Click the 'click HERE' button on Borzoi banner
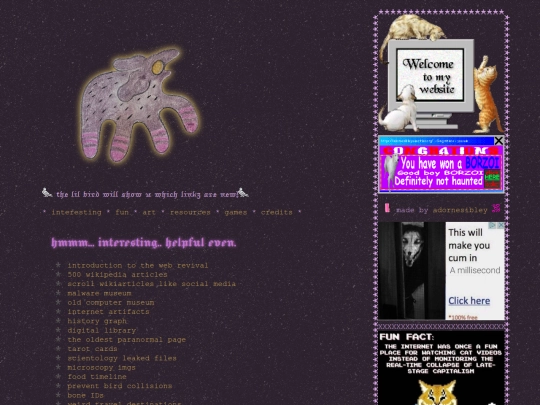Image resolution: width=540 pixels, height=405 pixels. click(x=492, y=178)
